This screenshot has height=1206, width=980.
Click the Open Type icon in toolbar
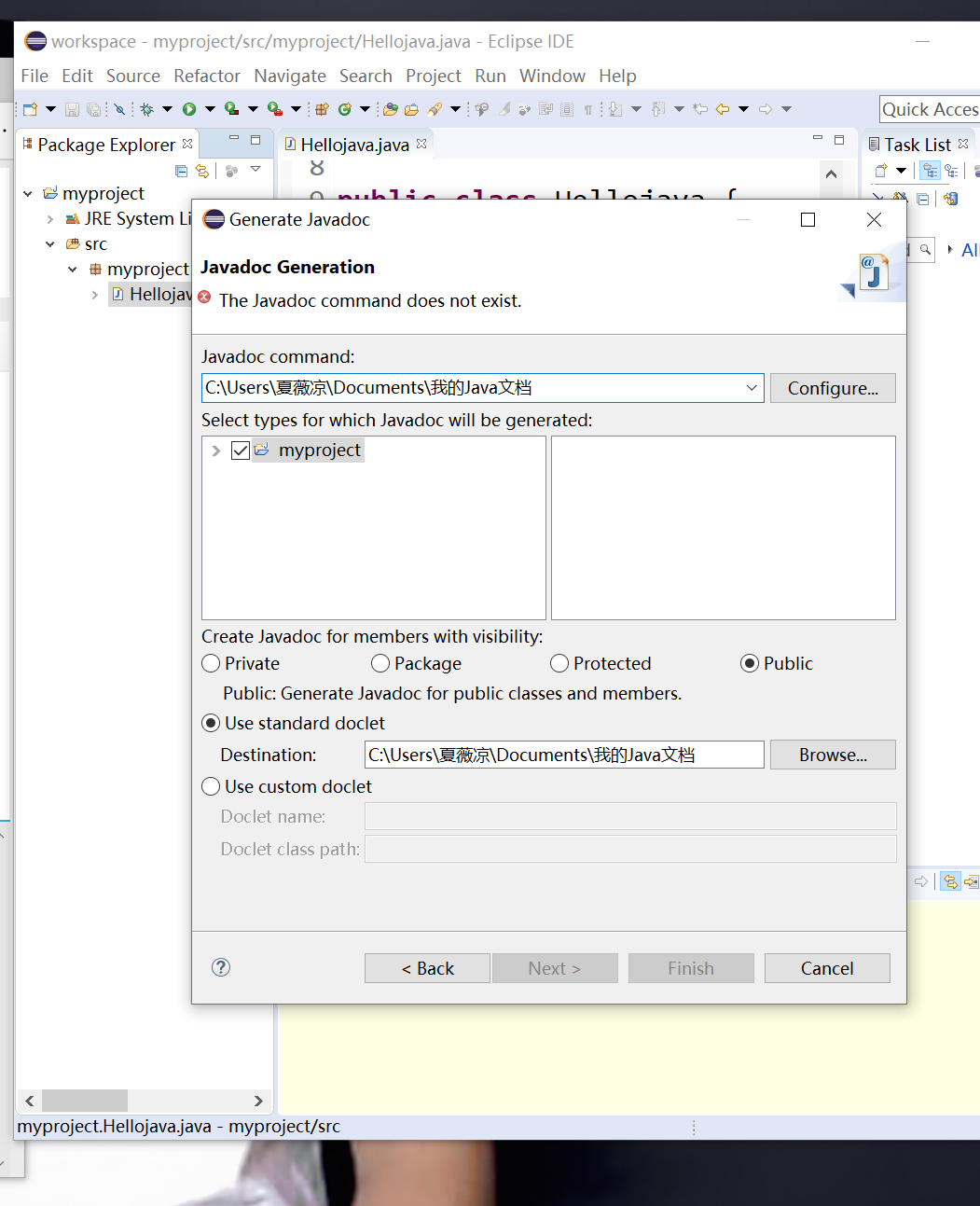point(390,109)
